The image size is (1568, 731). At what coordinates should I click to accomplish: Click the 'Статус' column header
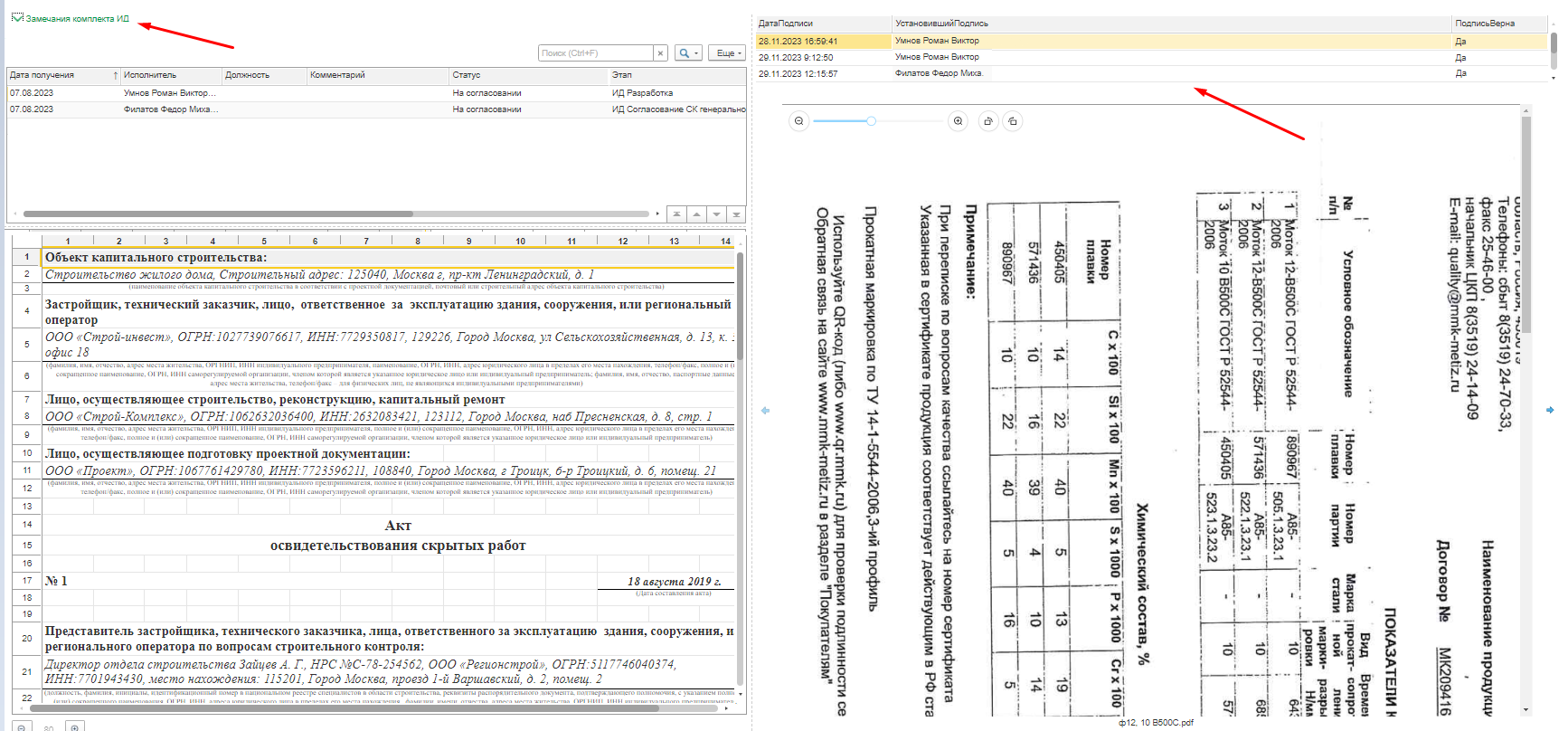tap(467, 75)
